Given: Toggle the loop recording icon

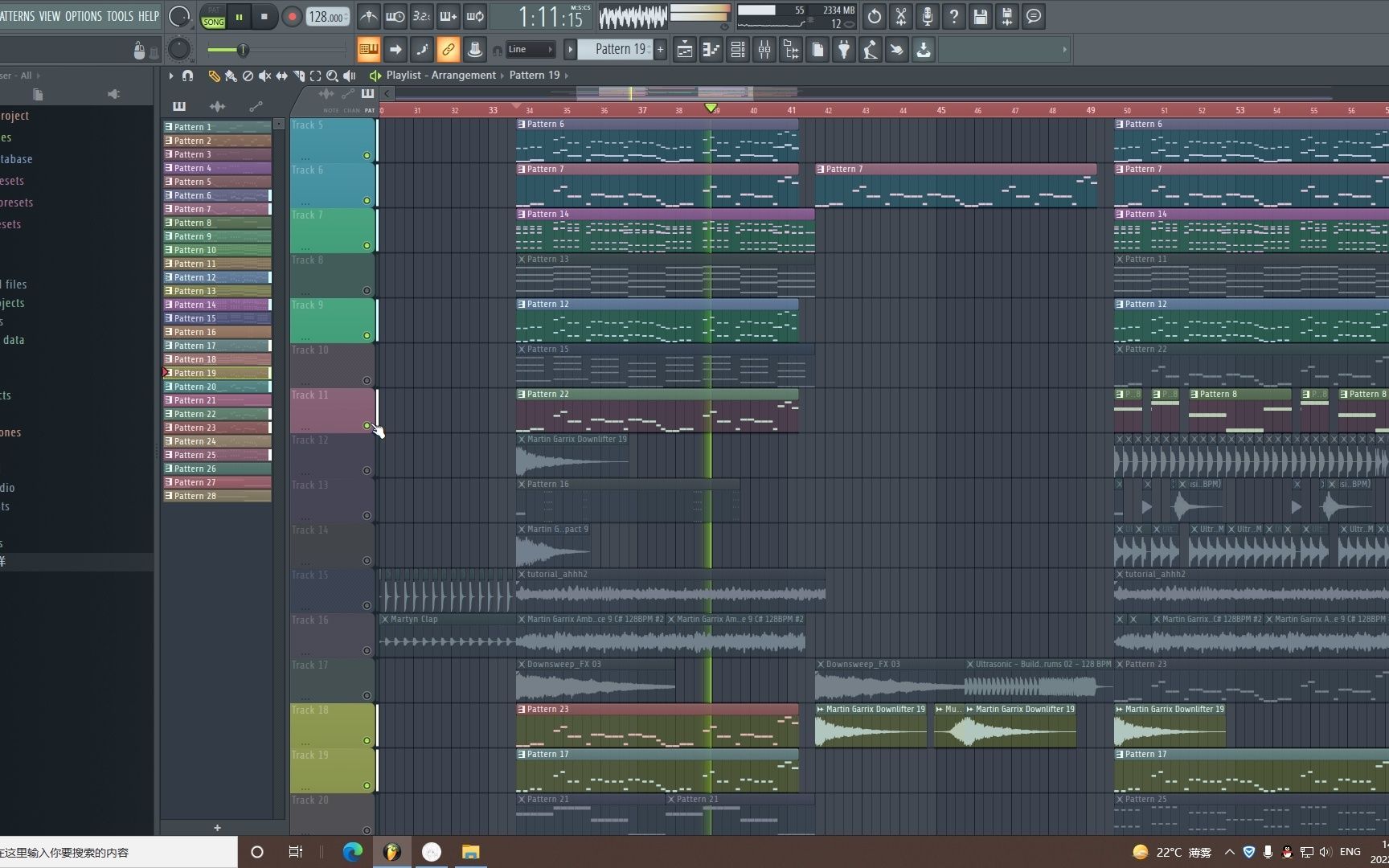Looking at the screenshot, I should pyautogui.click(x=475, y=16).
